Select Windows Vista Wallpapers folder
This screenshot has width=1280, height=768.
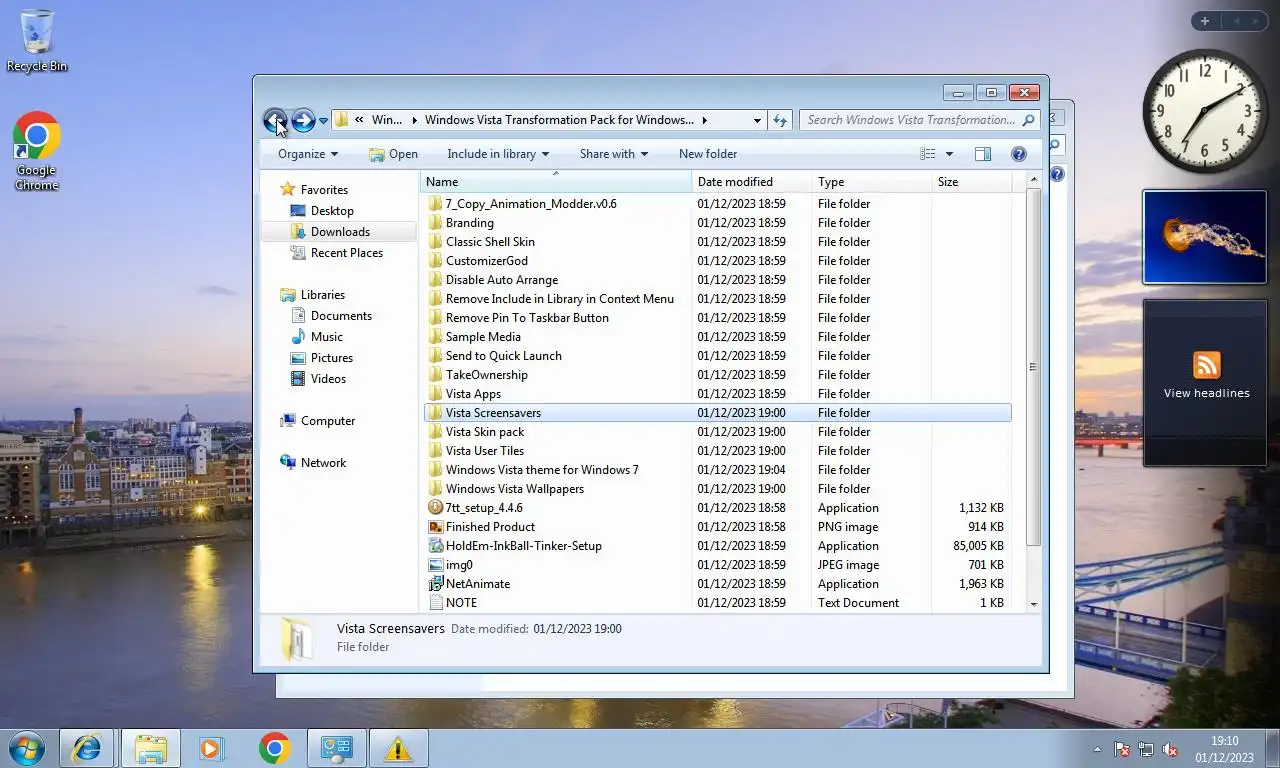(x=514, y=489)
